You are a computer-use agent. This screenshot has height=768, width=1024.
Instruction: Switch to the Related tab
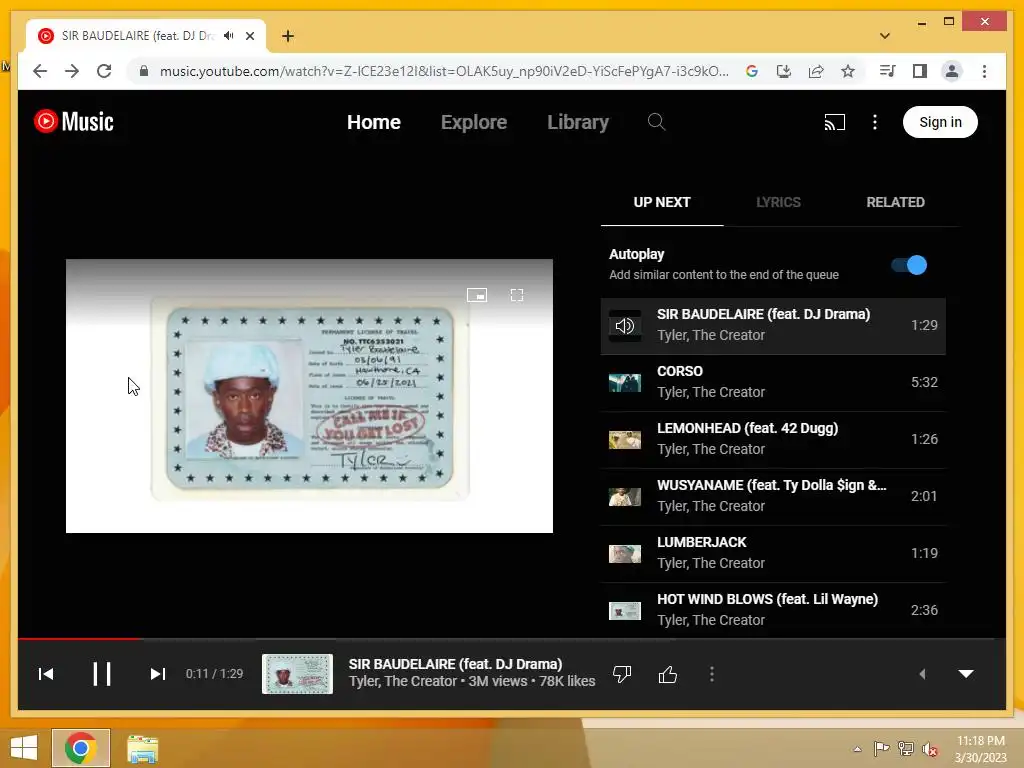click(895, 202)
